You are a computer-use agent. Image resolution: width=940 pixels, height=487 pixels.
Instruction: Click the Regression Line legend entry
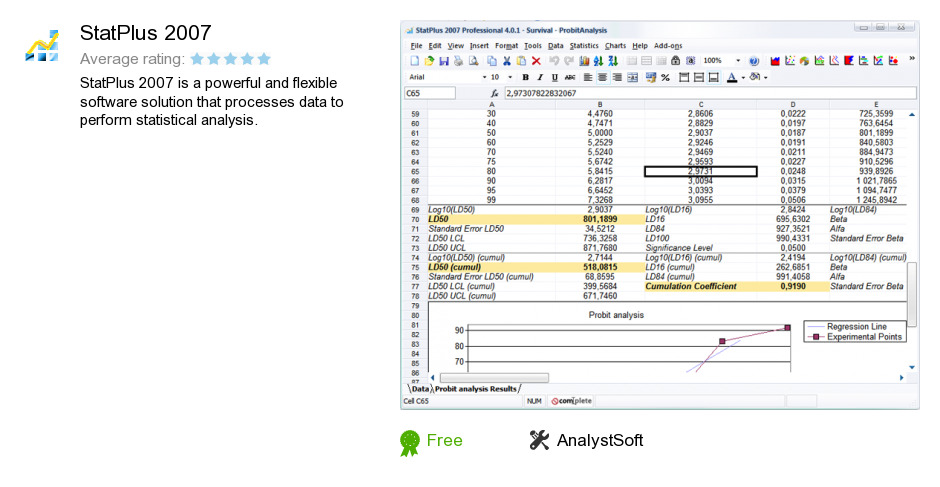pyautogui.click(x=856, y=327)
